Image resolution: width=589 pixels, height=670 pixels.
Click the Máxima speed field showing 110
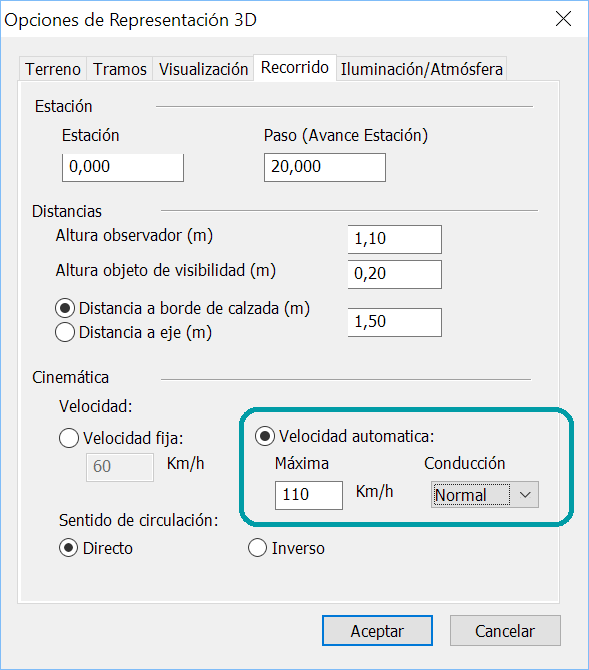[x=309, y=495]
